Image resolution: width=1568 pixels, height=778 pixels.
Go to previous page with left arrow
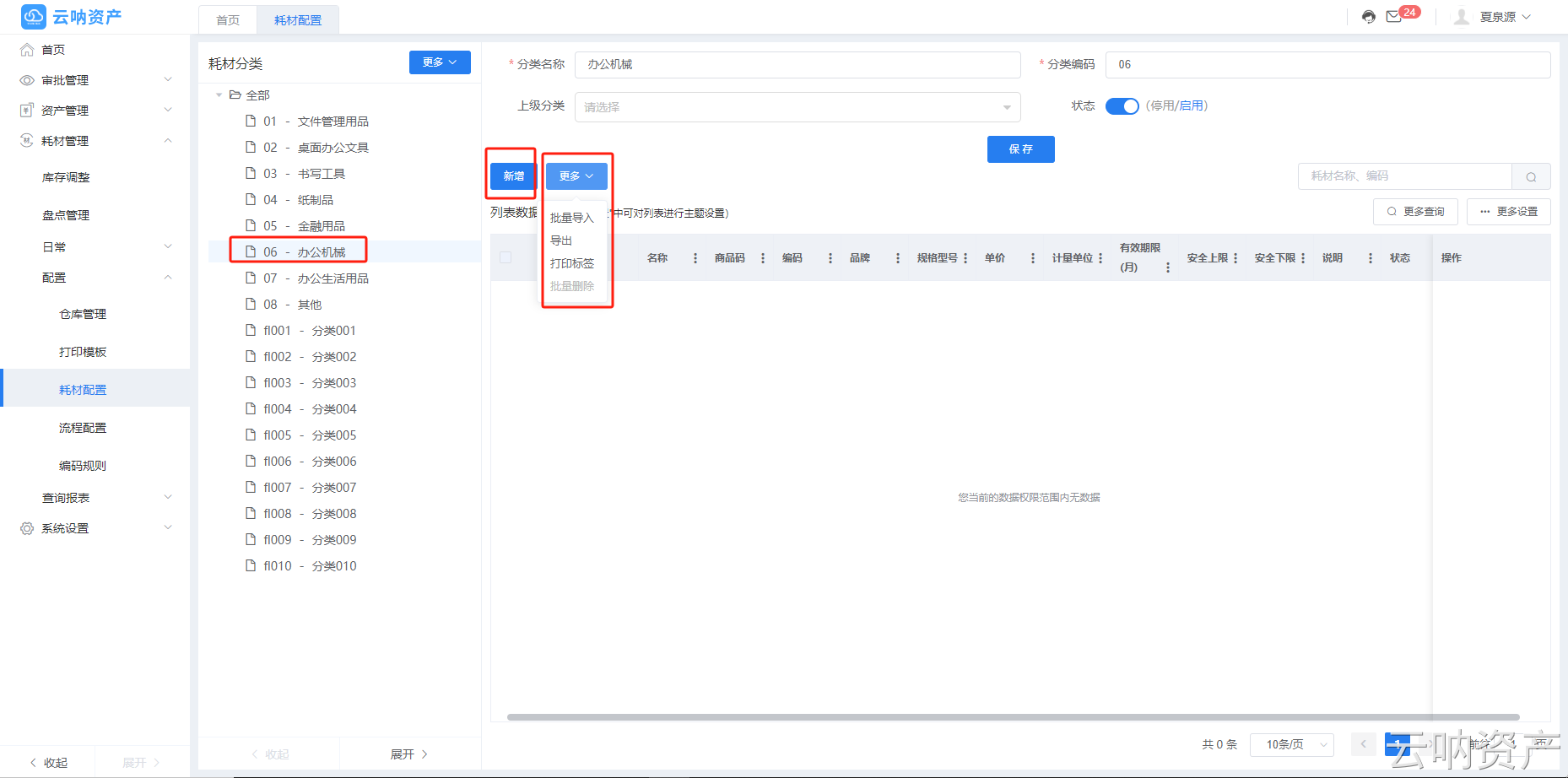click(1363, 744)
